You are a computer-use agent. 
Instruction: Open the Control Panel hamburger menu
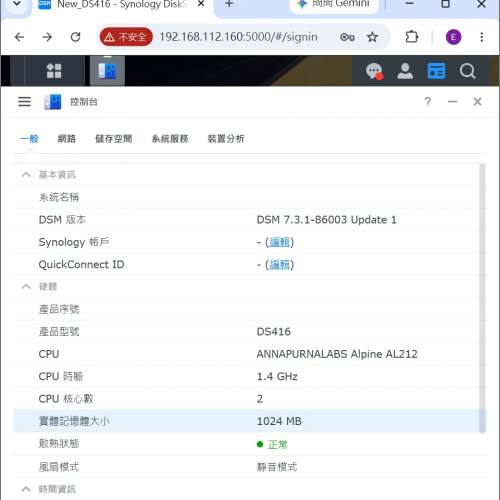click(x=24, y=101)
